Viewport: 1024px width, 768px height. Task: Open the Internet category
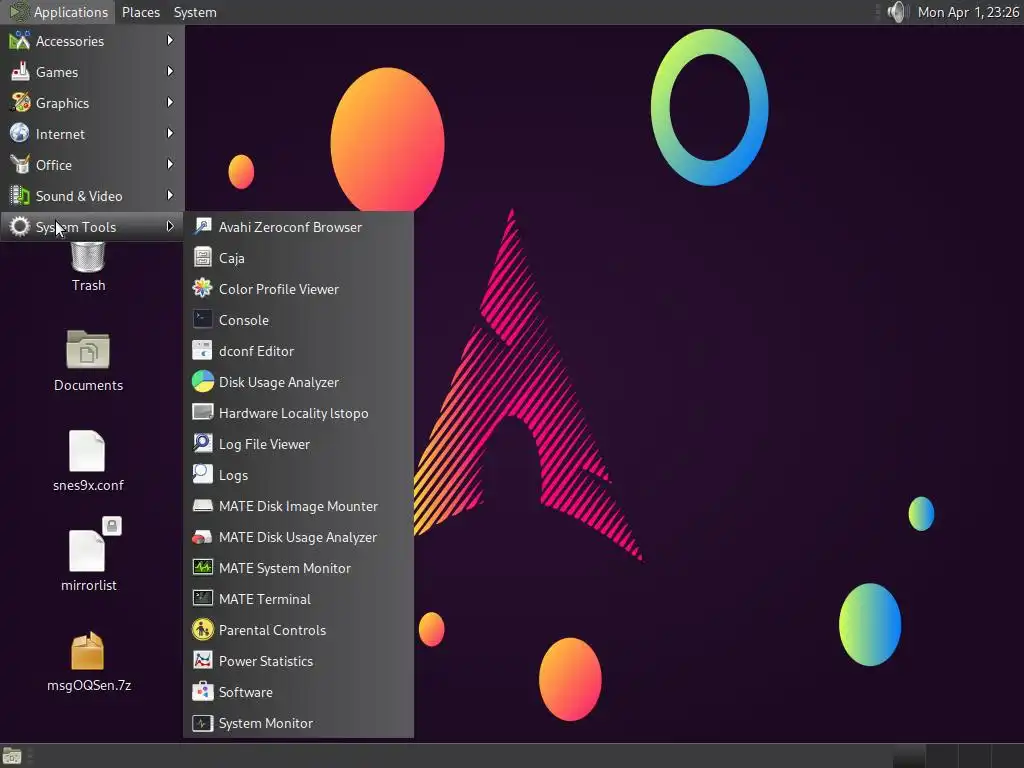point(92,134)
